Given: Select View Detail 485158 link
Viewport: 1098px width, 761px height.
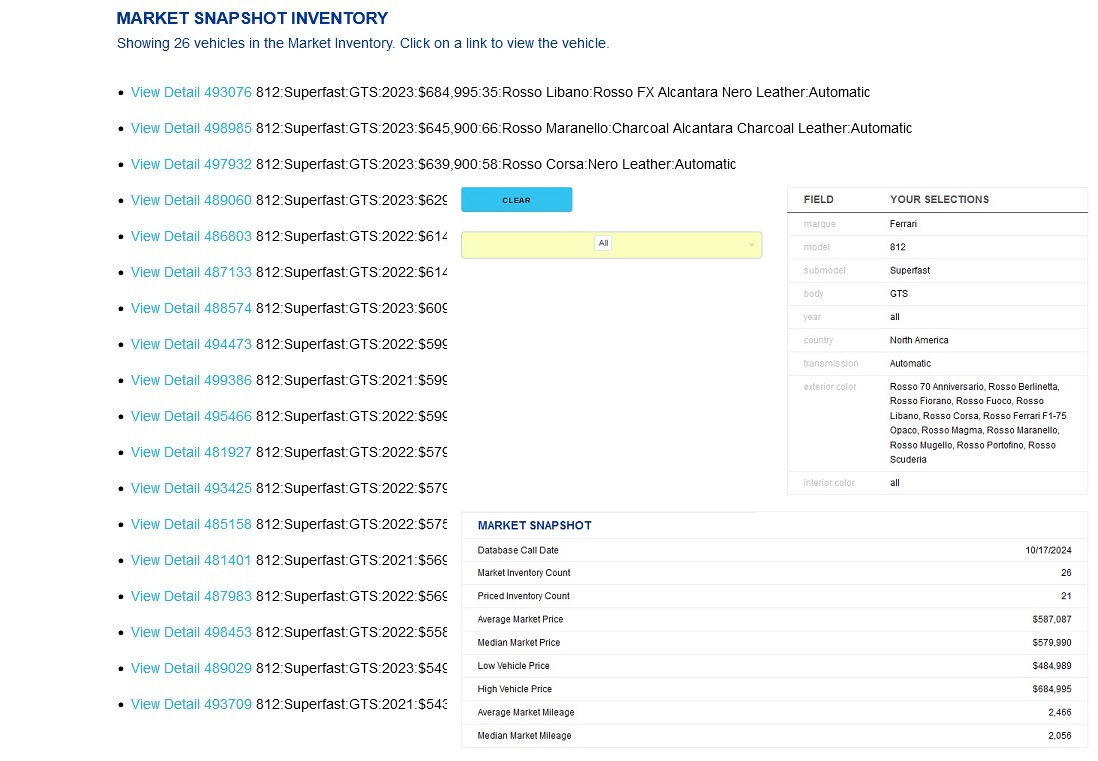Looking at the screenshot, I should click(x=191, y=524).
